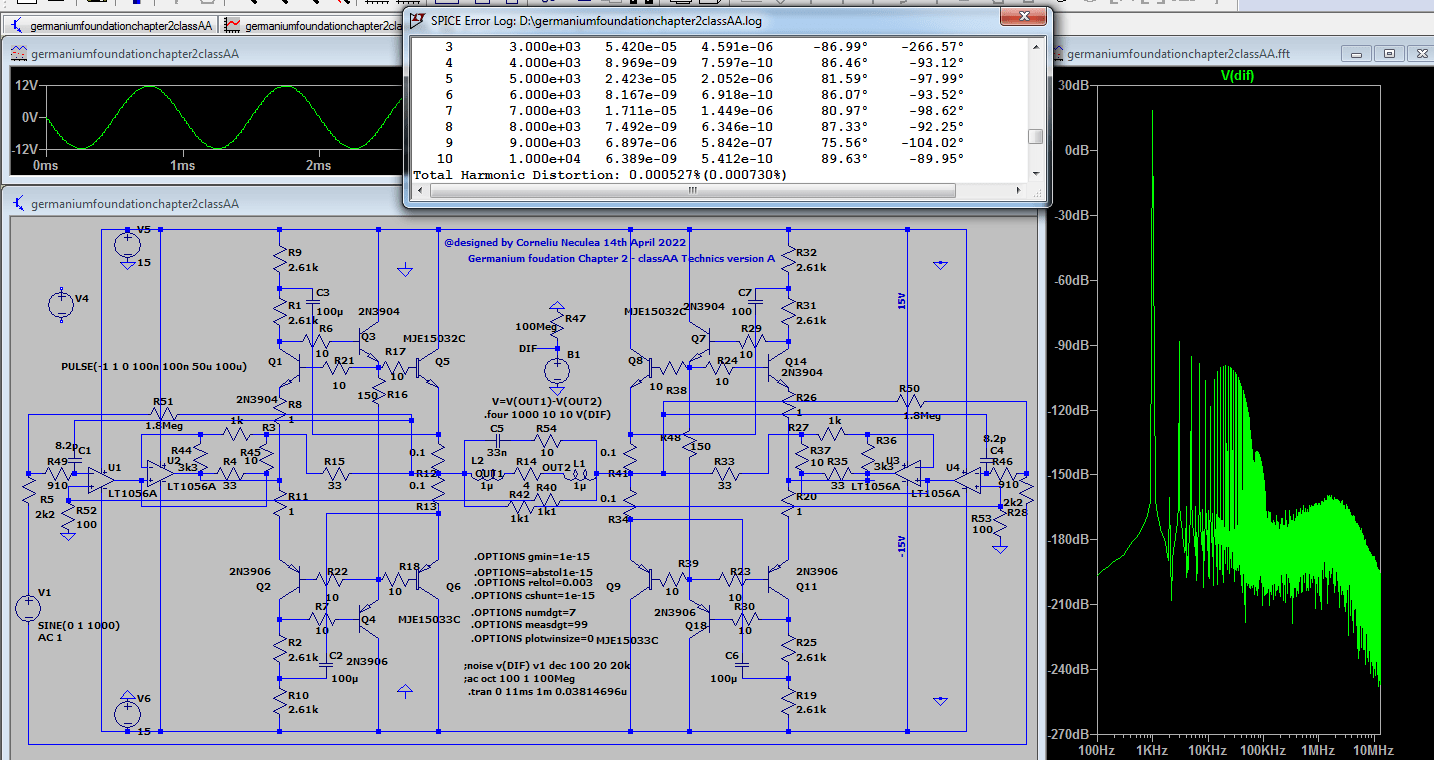The image size is (1434, 760).
Task: Click the schematic window's title bar icon
Action: [19, 203]
